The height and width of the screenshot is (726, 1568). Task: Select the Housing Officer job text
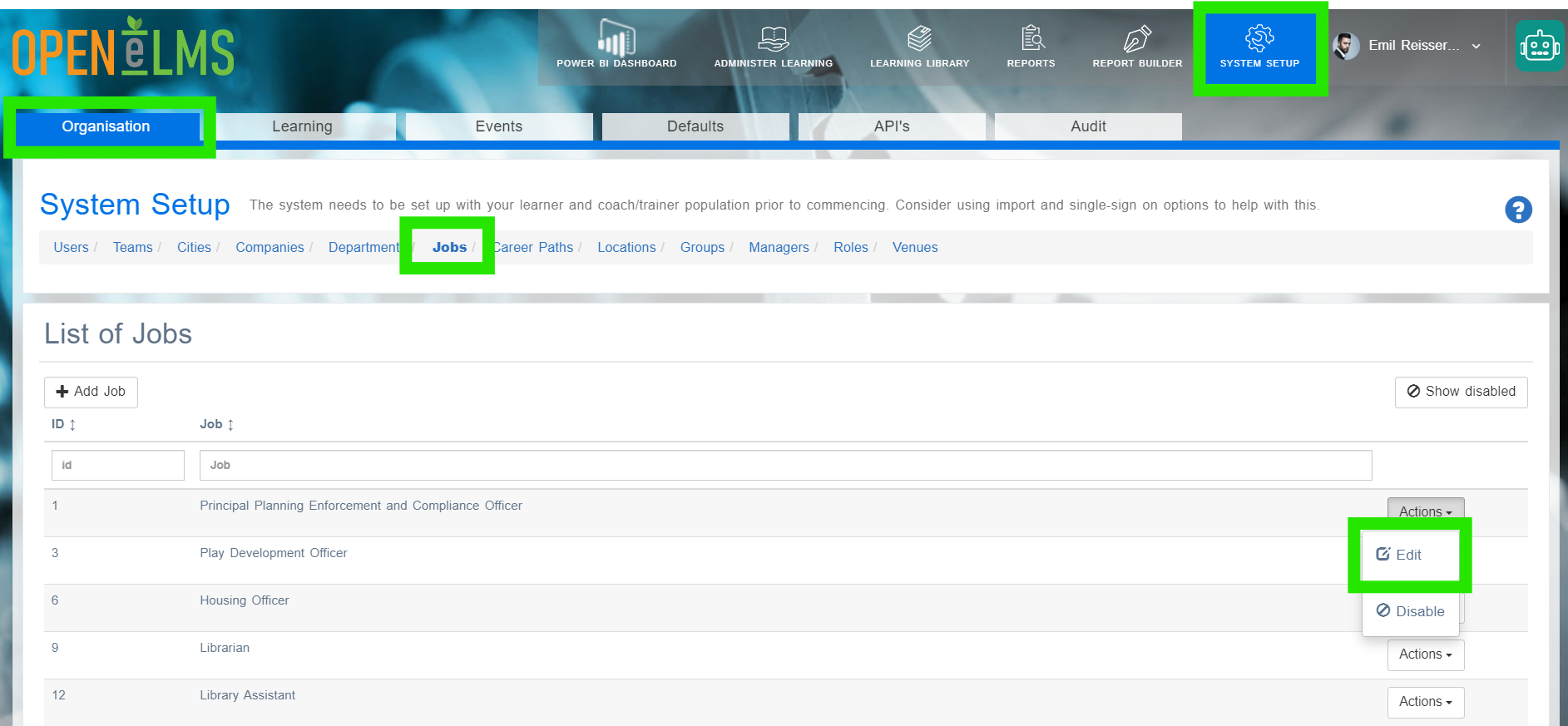(245, 600)
